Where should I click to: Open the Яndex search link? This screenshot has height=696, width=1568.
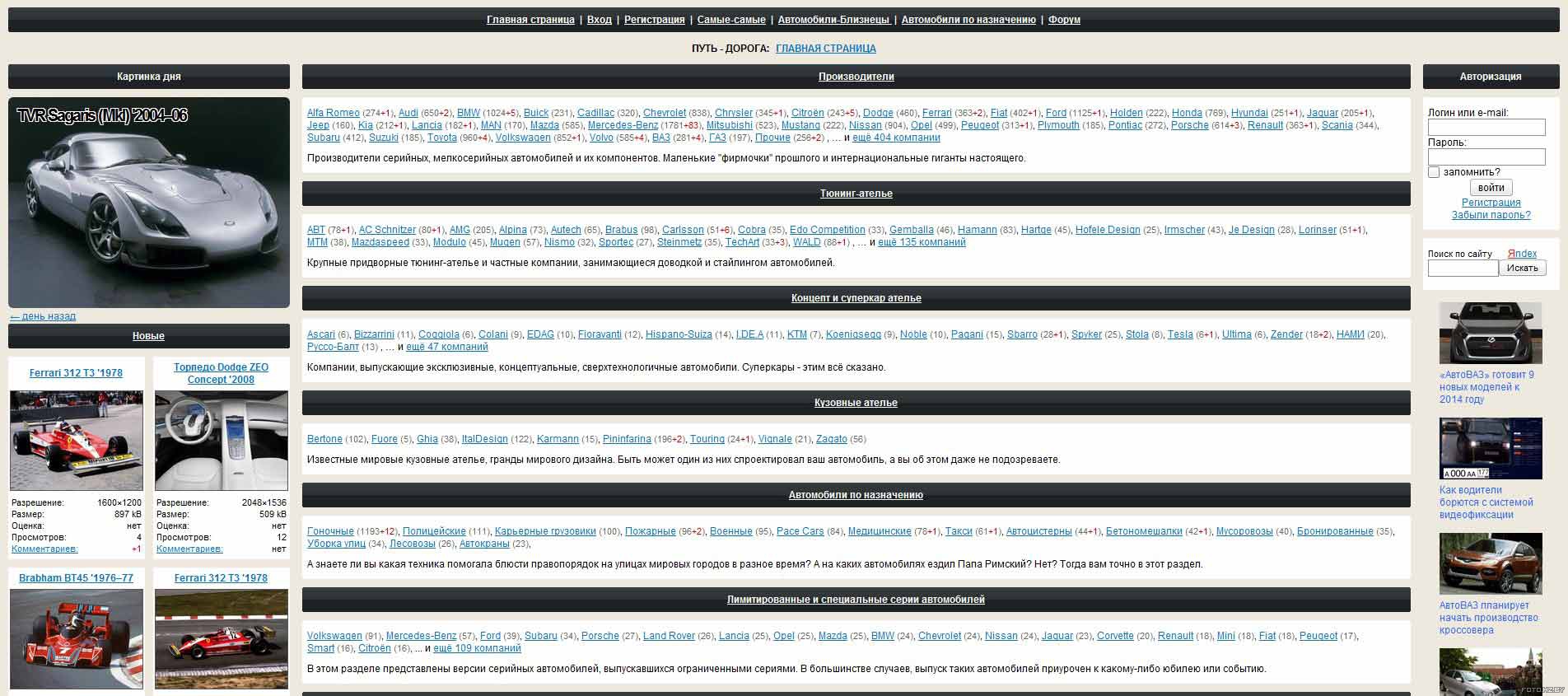pos(1522,254)
